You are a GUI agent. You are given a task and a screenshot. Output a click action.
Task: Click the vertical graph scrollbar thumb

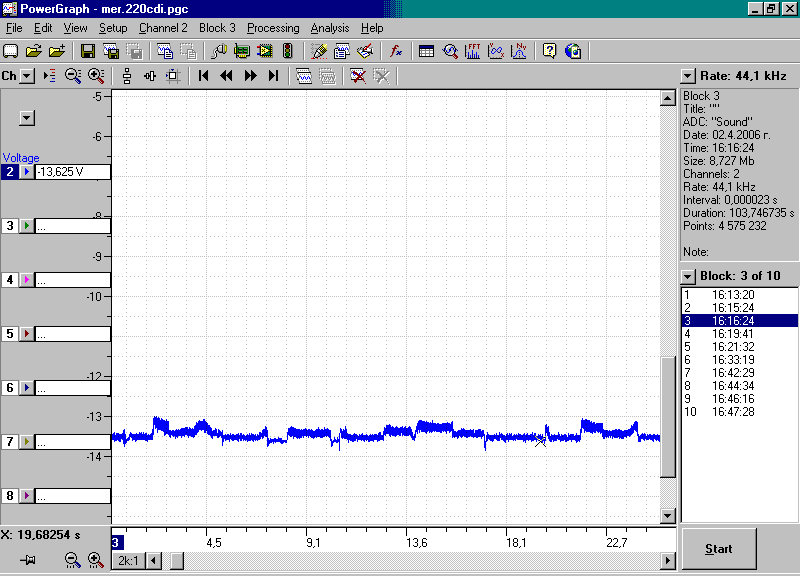[668, 417]
